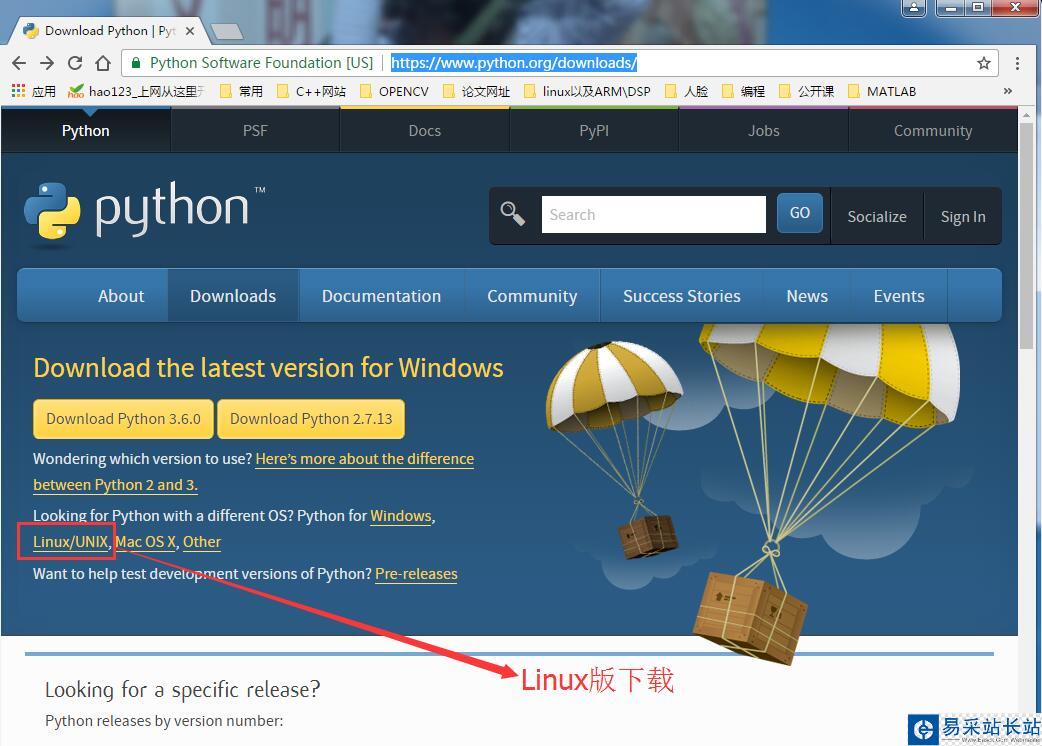Close the Download Python browser tab

coord(189,31)
